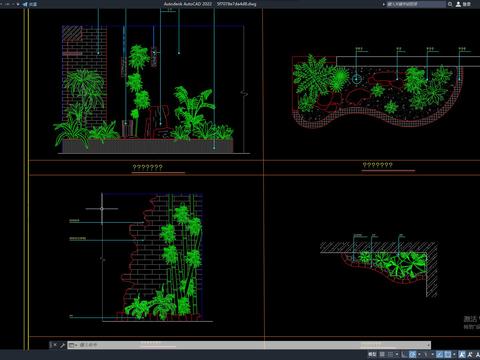Close the command line with X icon
This screenshot has height=360, width=480.
coord(54,345)
